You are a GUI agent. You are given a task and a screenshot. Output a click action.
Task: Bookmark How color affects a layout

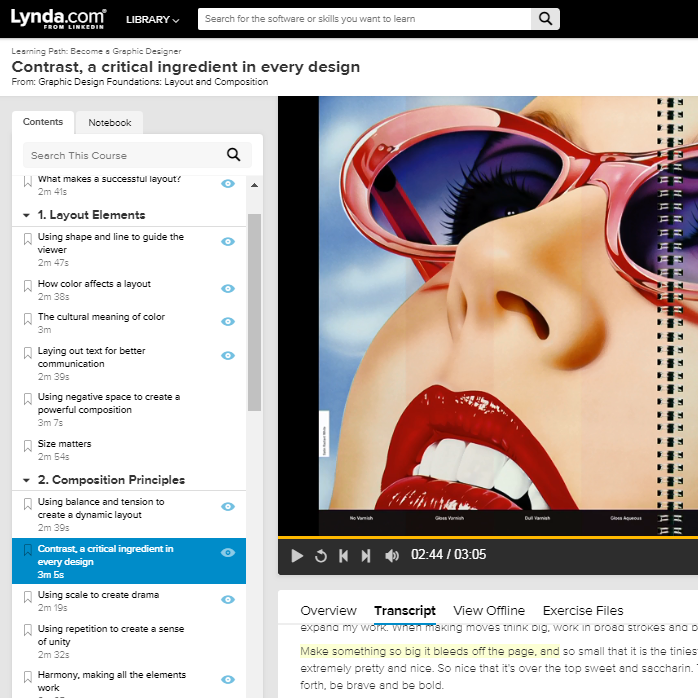[x=28, y=286]
